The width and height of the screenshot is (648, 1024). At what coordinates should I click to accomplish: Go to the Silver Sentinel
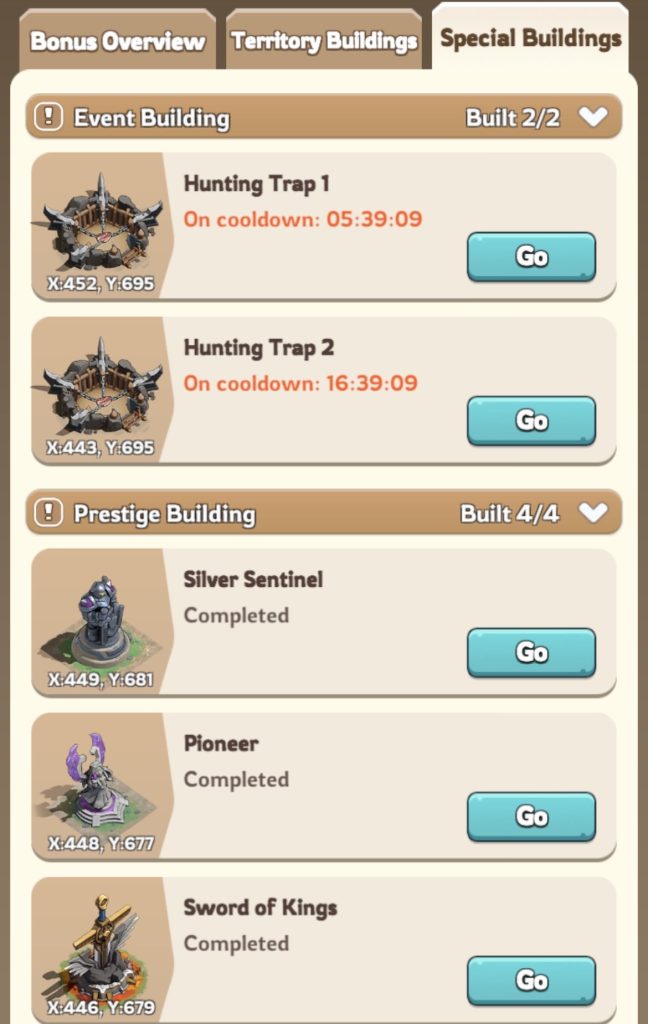point(531,652)
